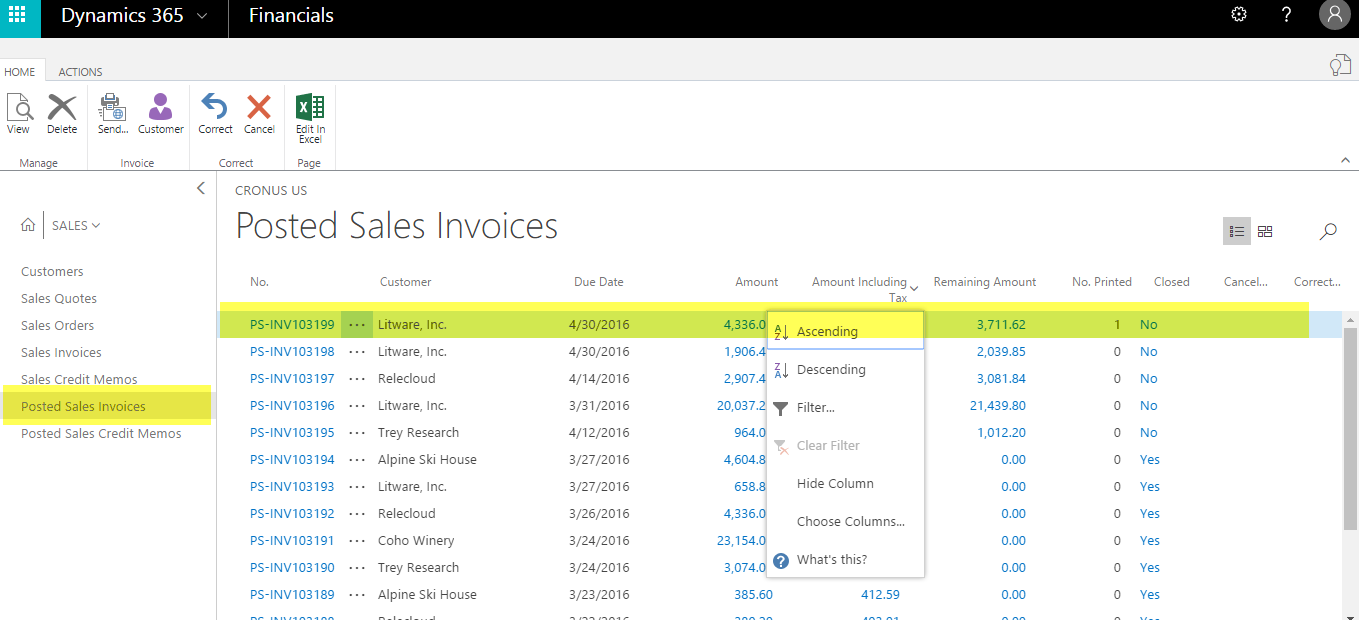Switch to tile view layout
The image size is (1359, 620).
point(1265,231)
